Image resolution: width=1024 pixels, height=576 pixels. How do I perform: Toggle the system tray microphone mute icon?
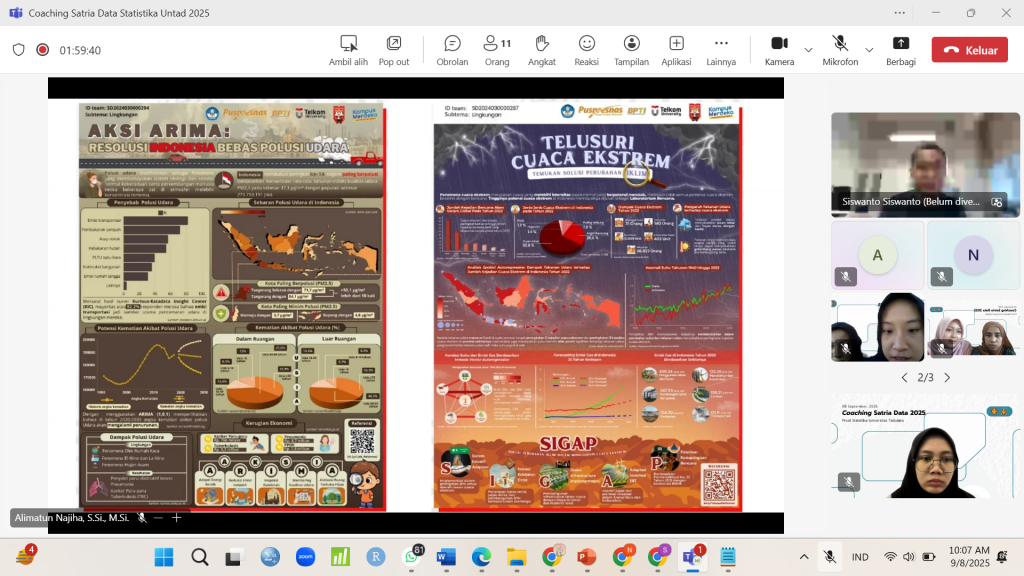830,556
